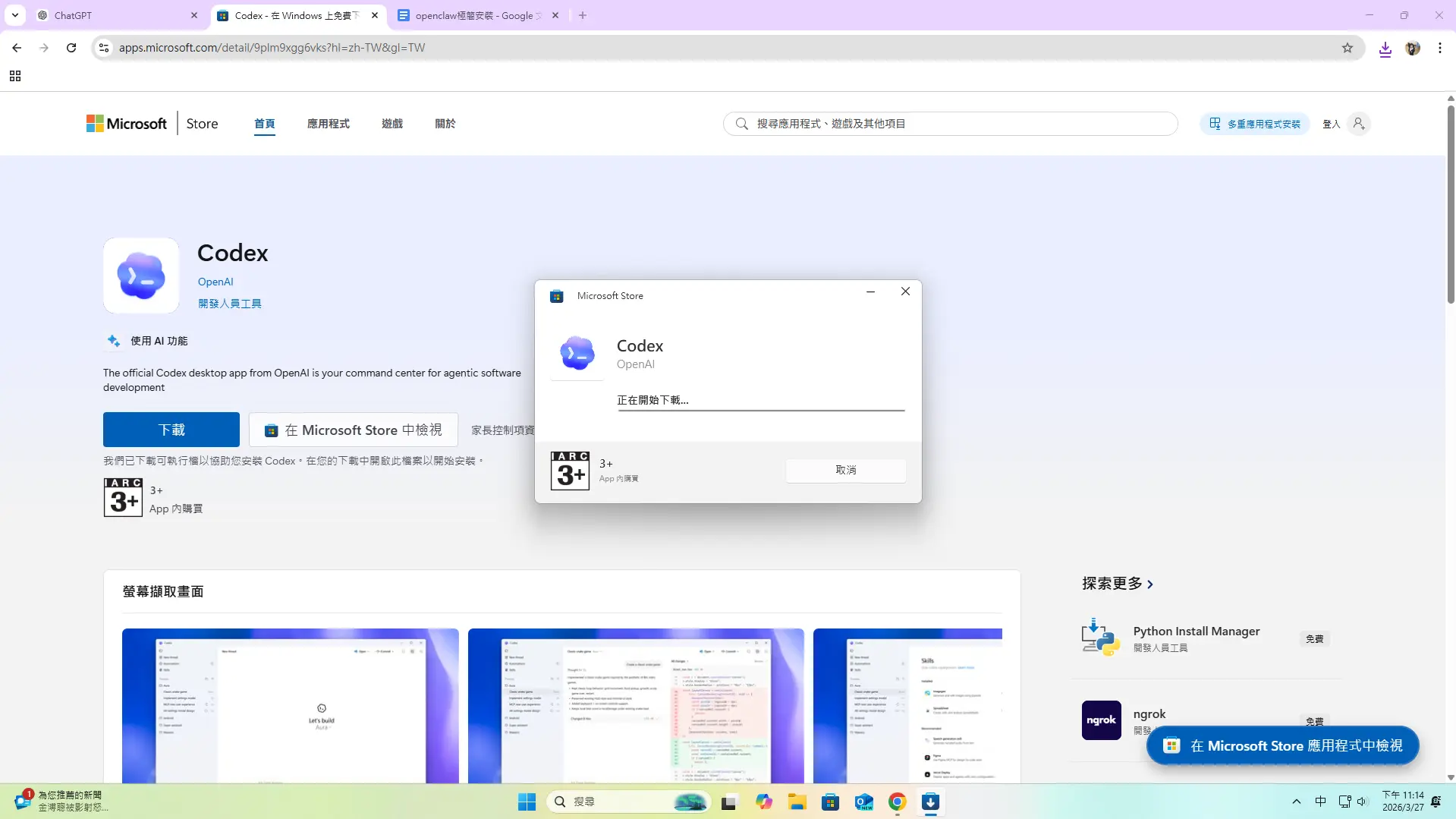
Task: Open File Explorer from taskbar
Action: point(797,802)
